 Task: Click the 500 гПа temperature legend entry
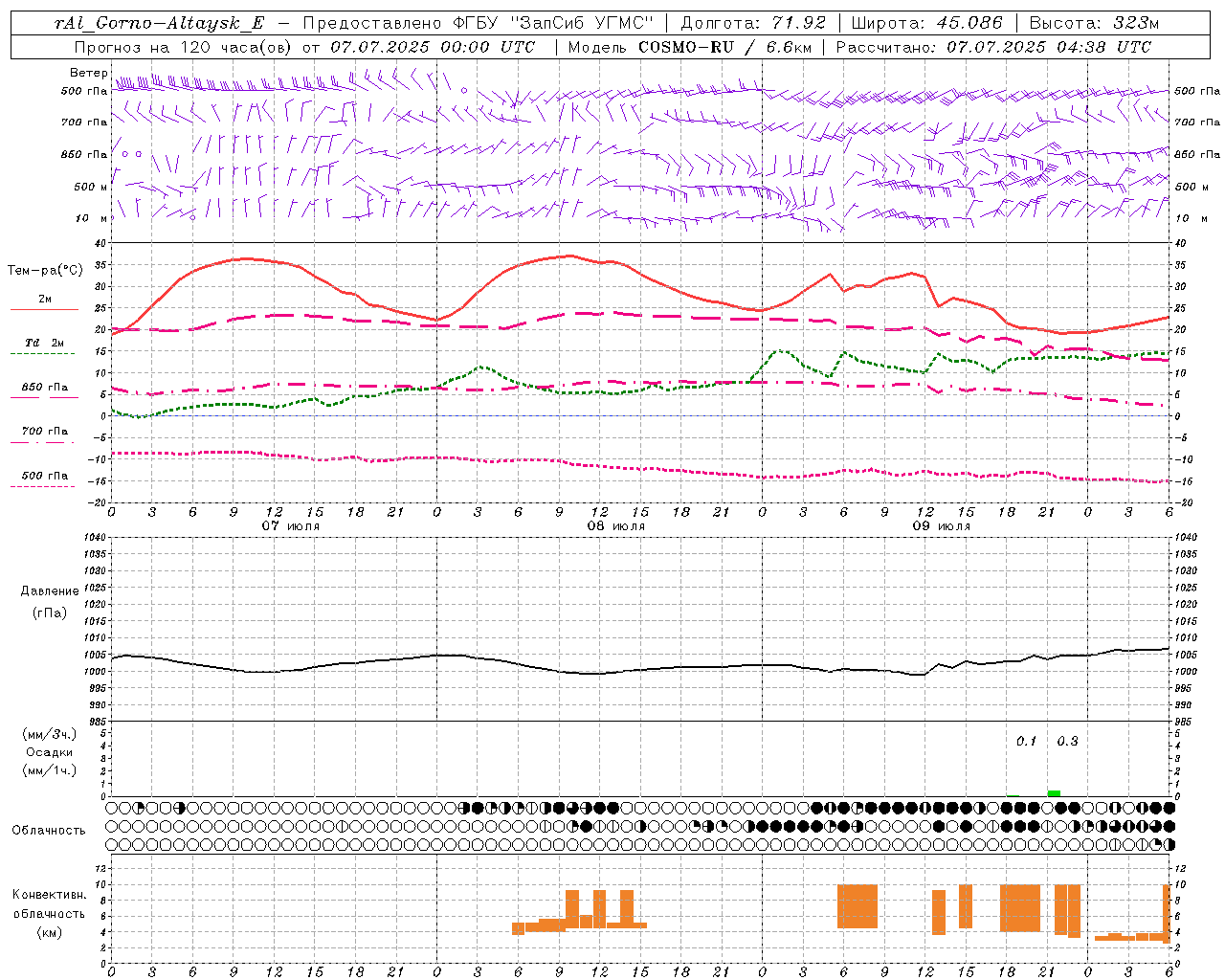(x=45, y=476)
